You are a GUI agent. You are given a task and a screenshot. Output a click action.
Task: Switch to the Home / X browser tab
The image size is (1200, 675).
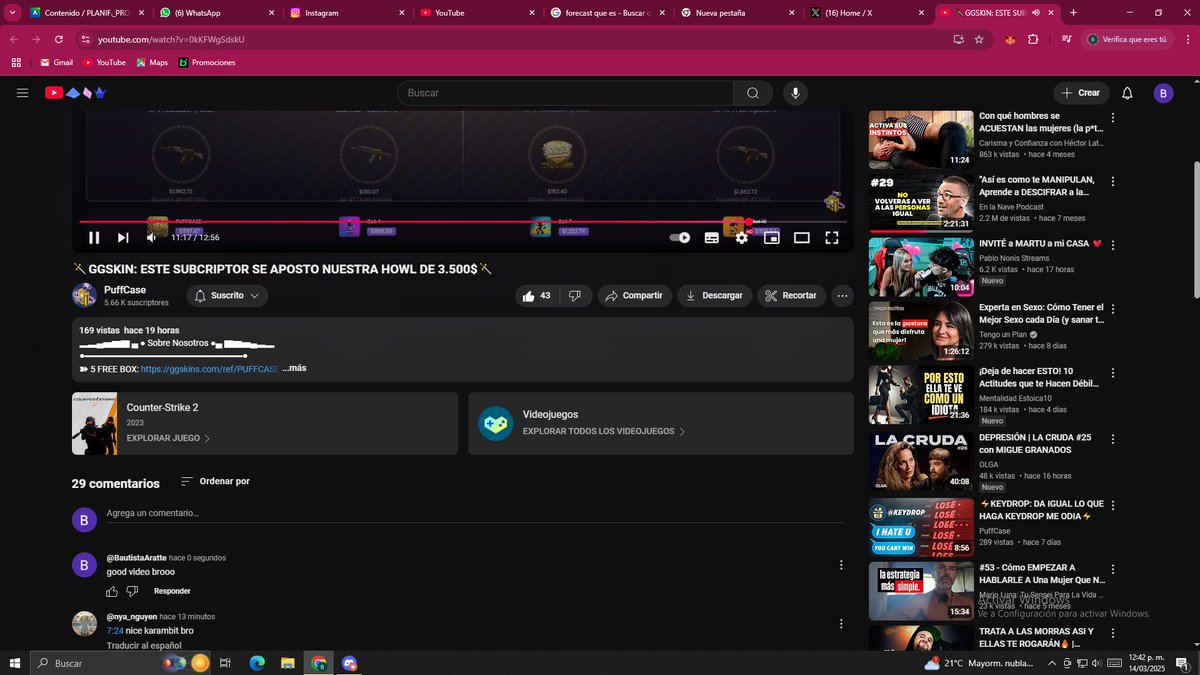click(868, 13)
